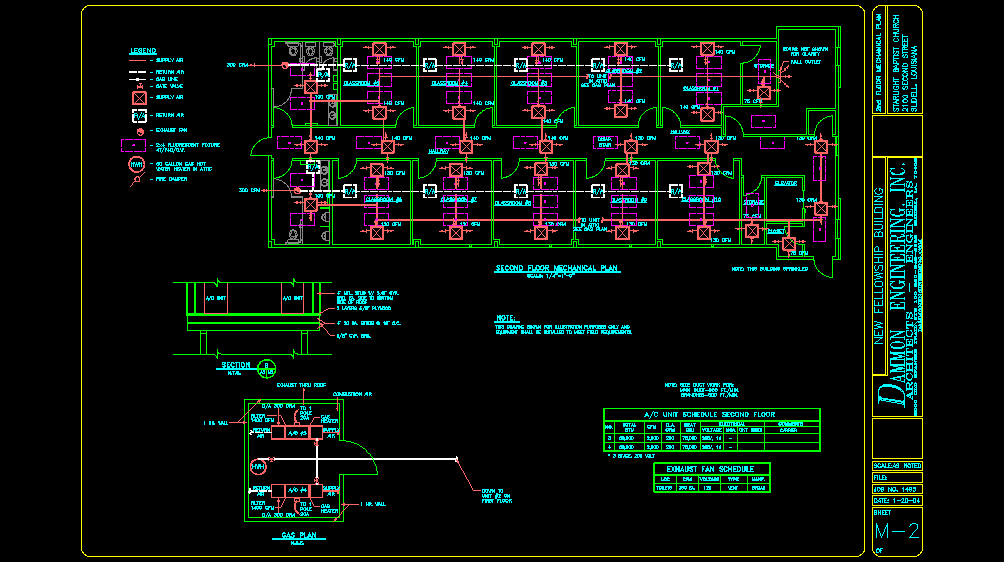Click the supply air diffuser symbol in legend
1004x562 pixels.
[x=137, y=97]
